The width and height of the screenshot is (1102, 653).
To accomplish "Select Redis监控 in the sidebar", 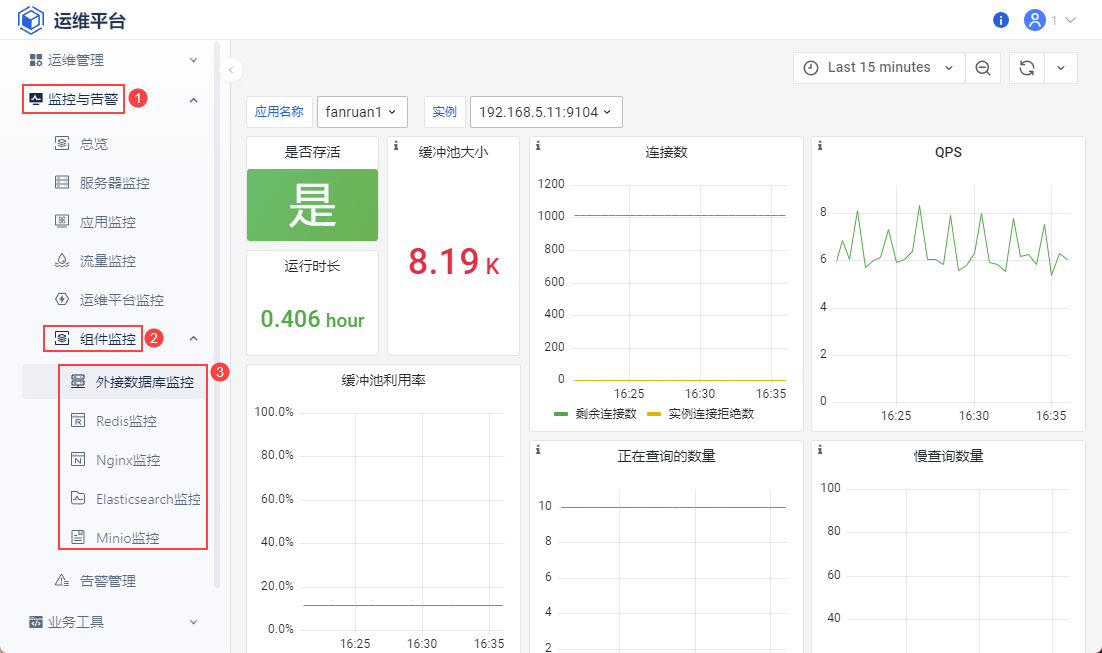I will [x=126, y=421].
